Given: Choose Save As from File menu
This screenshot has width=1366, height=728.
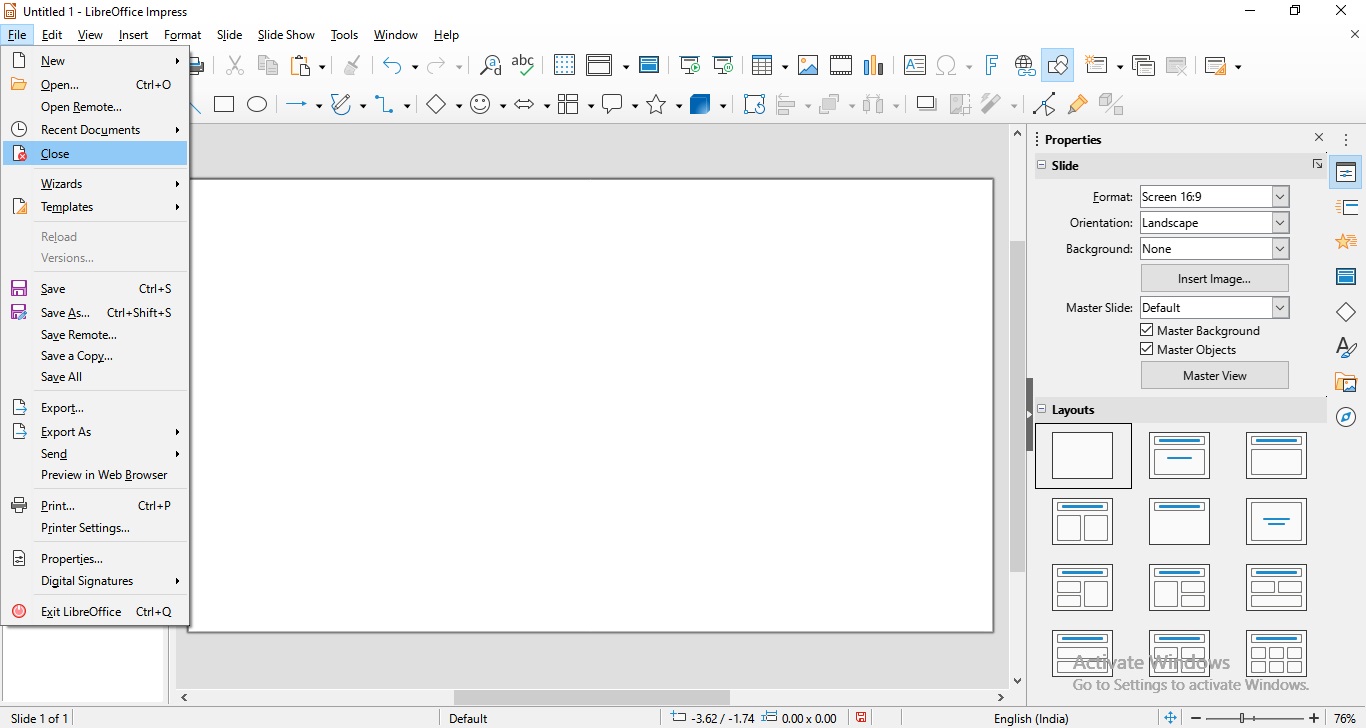Looking at the screenshot, I should point(65,313).
